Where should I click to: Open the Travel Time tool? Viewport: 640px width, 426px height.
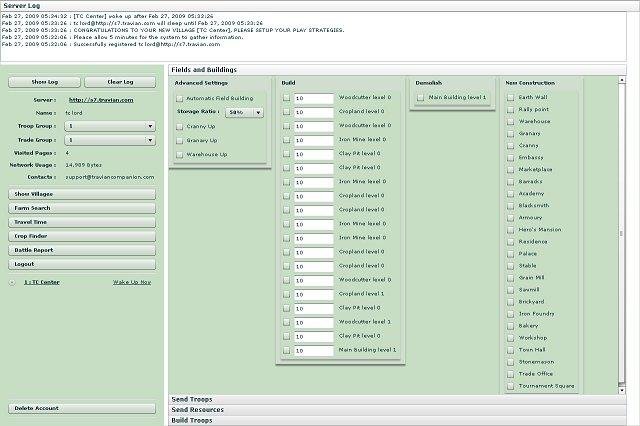[x=82, y=222]
